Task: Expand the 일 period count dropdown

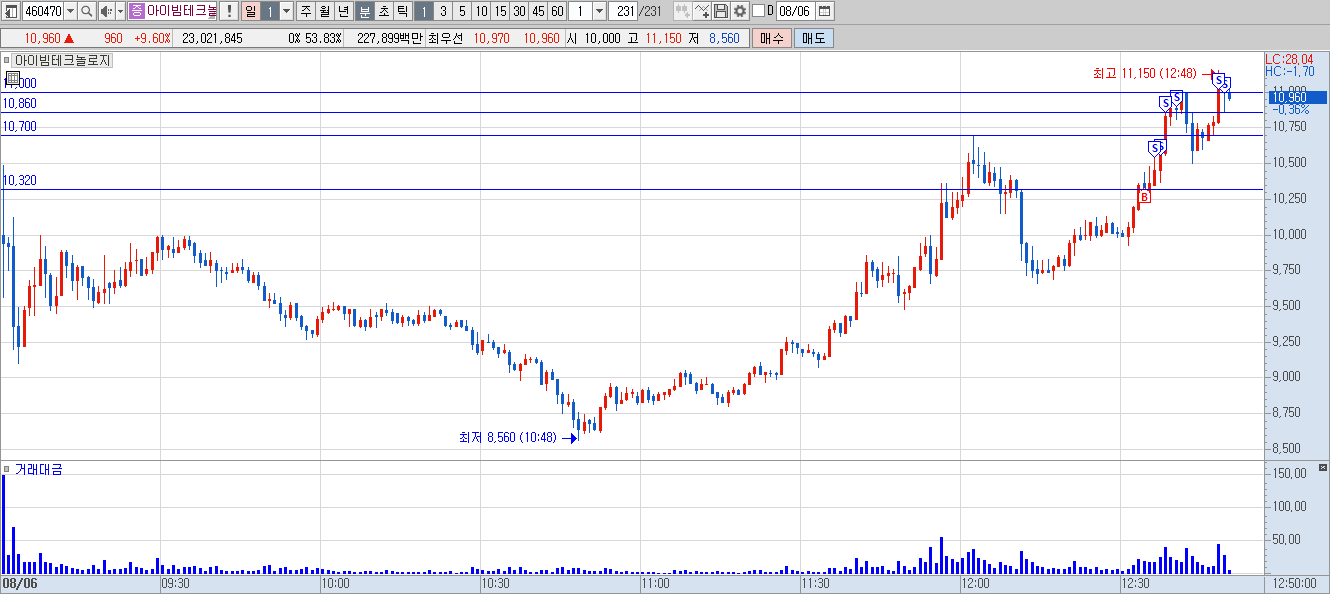Action: click(x=286, y=12)
